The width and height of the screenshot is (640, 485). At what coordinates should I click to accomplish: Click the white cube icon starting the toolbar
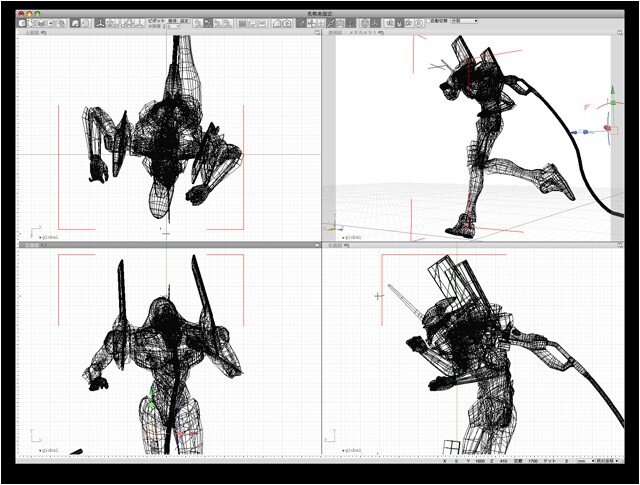pyautogui.click(x=22, y=23)
